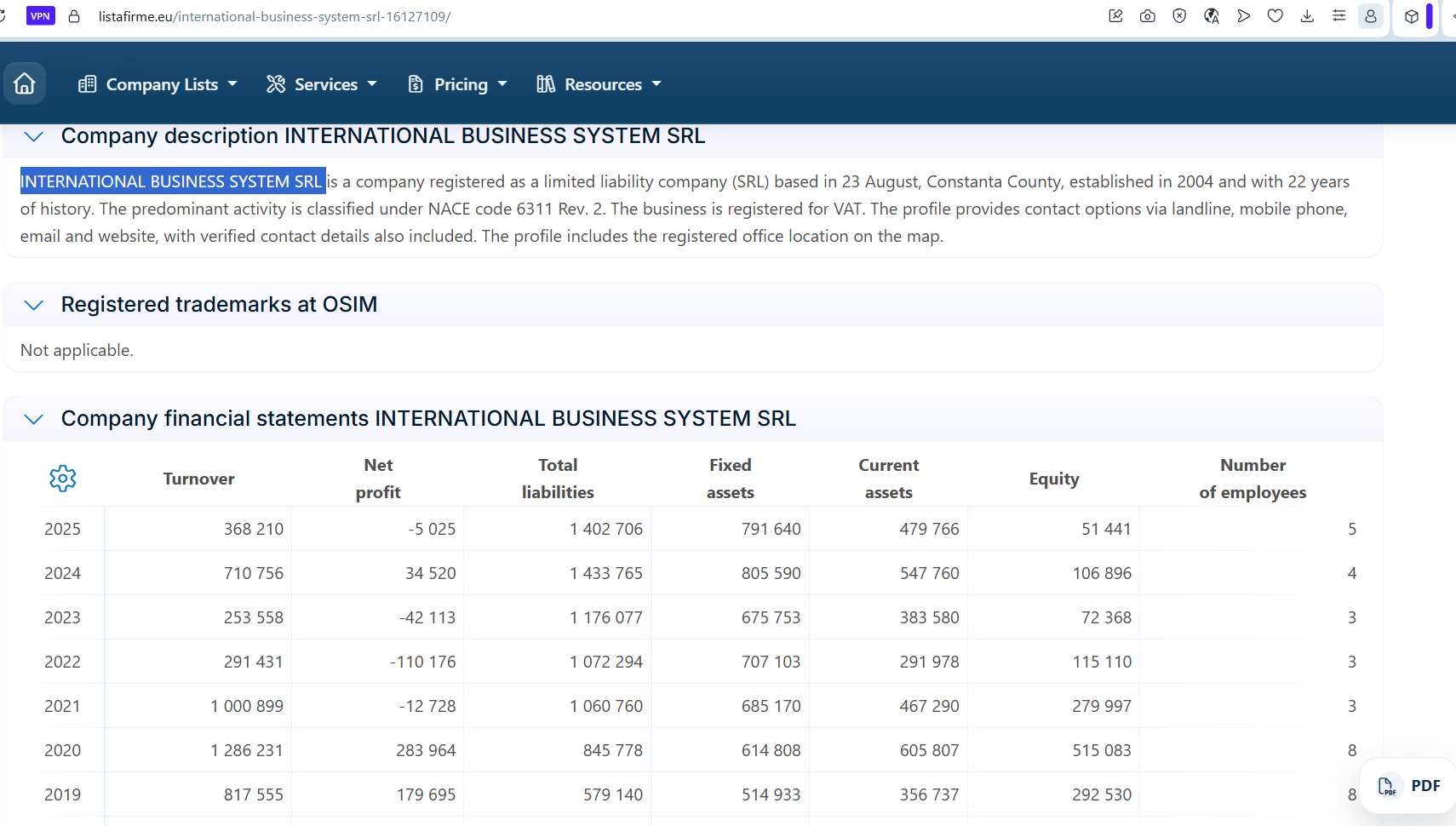Image resolution: width=1456 pixels, height=826 pixels.
Task: Click the 2025 year row label
Action: 62,529
